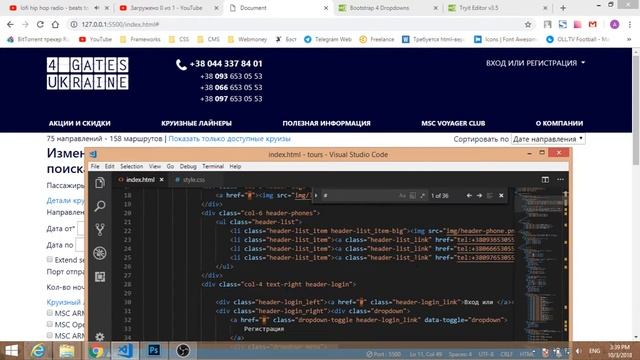Open the VS Code Debug menu
Screen dimensions: 640x360
188,166
